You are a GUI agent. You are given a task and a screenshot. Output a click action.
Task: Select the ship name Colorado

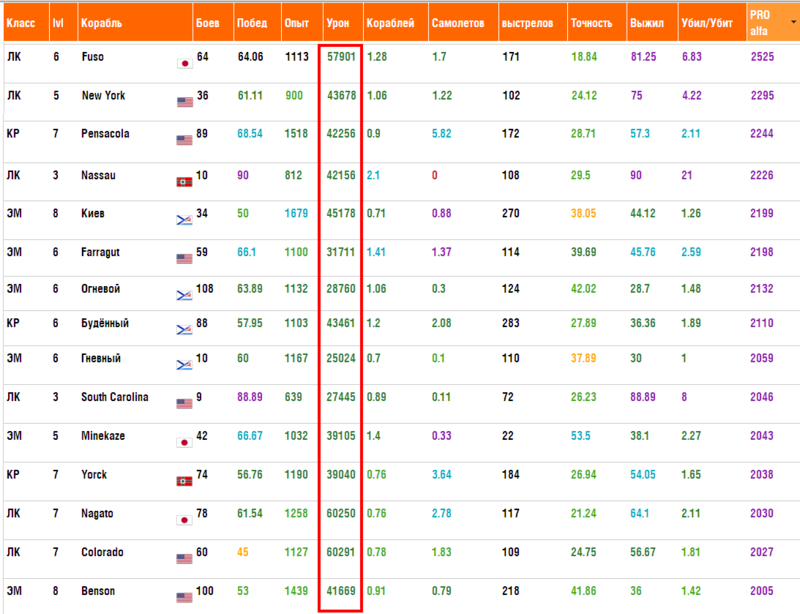point(102,552)
